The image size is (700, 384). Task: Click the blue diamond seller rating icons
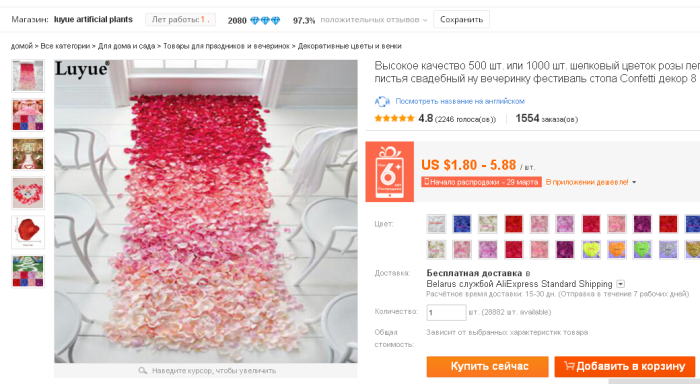tap(265, 21)
